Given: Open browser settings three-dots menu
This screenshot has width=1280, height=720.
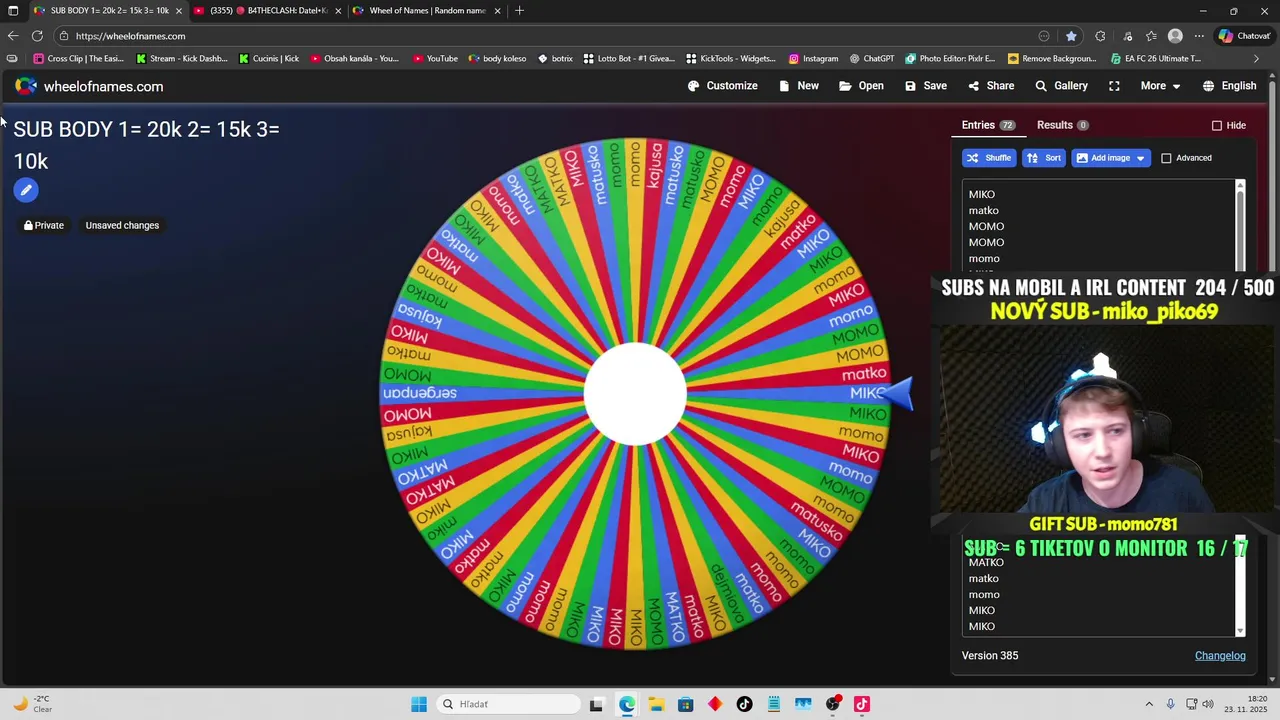Looking at the screenshot, I should coord(1199,36).
